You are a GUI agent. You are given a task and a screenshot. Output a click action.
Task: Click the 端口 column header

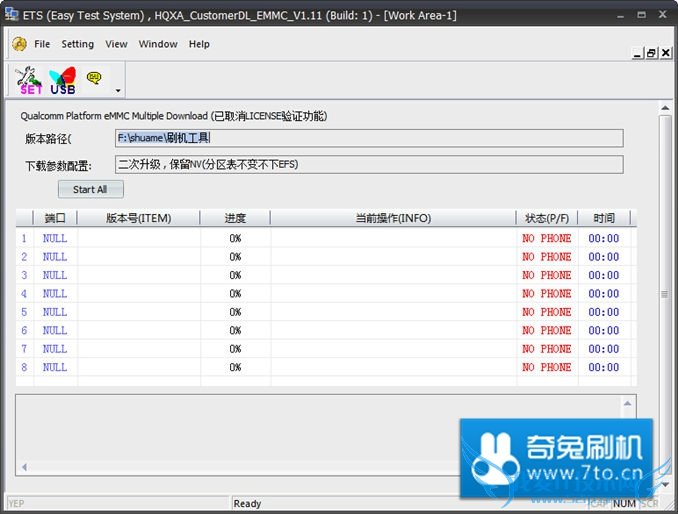55,218
